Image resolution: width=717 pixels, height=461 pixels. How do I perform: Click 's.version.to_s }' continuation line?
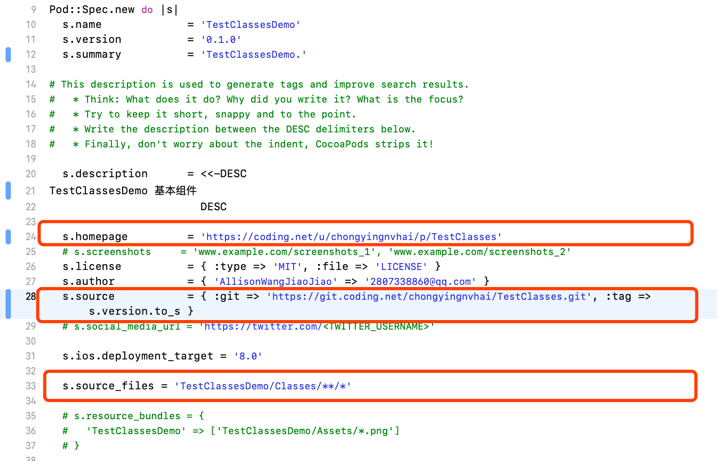click(141, 311)
